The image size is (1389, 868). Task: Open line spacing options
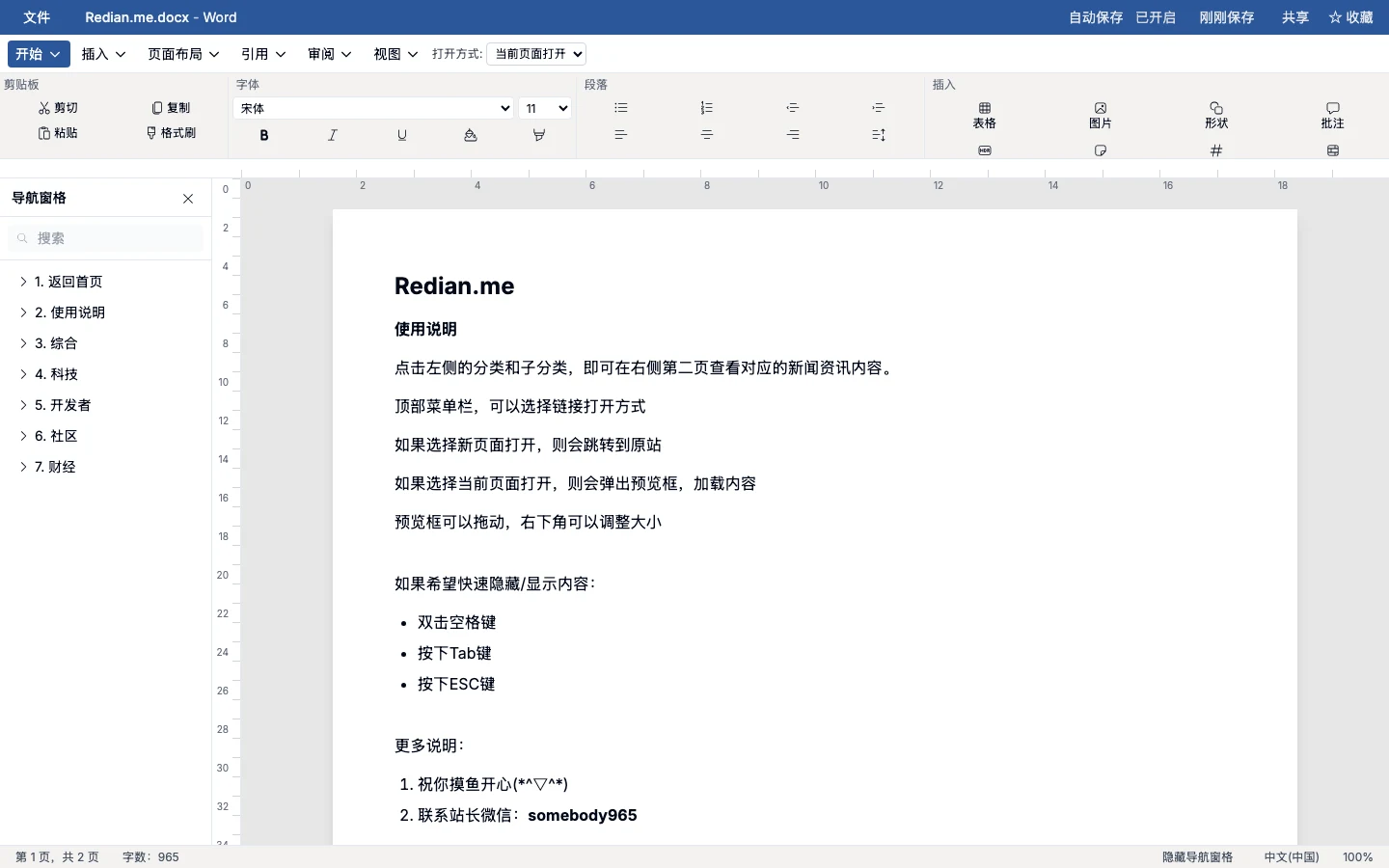tap(879, 135)
